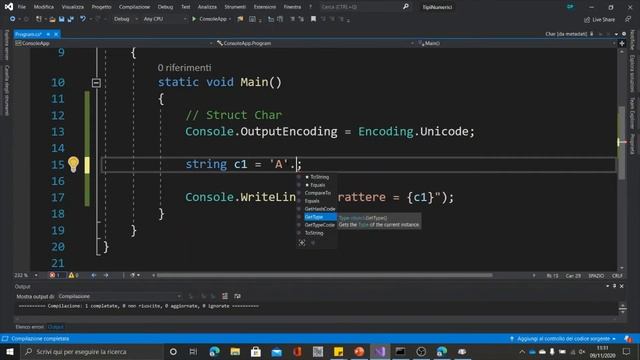Save Program.cs with the single floppy disk icon
This screenshot has height=360, width=640.
[x=61, y=19]
